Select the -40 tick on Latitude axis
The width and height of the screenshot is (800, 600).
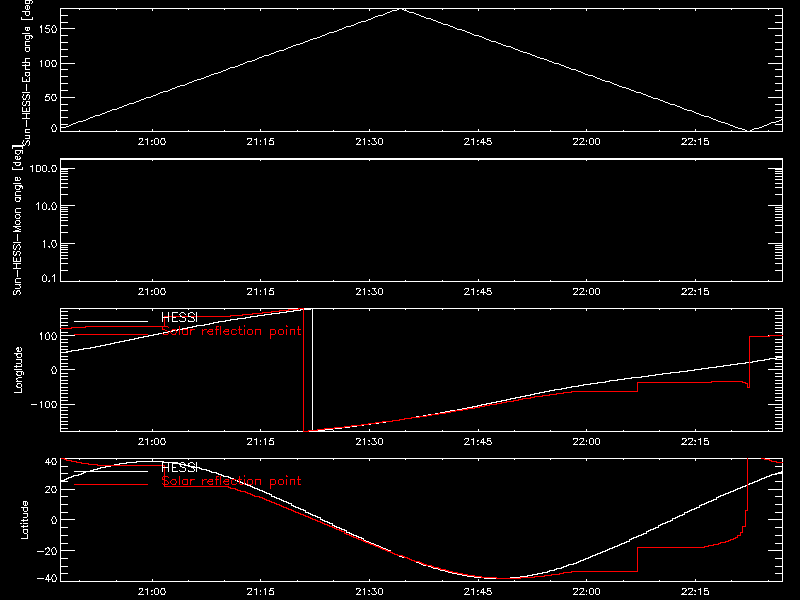(x=46, y=578)
